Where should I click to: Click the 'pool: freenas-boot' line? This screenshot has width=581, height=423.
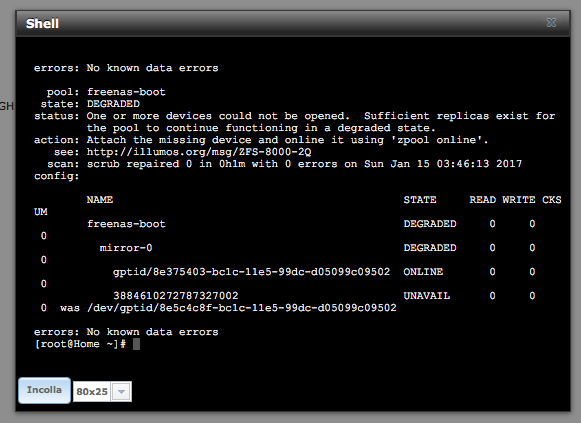(106, 92)
